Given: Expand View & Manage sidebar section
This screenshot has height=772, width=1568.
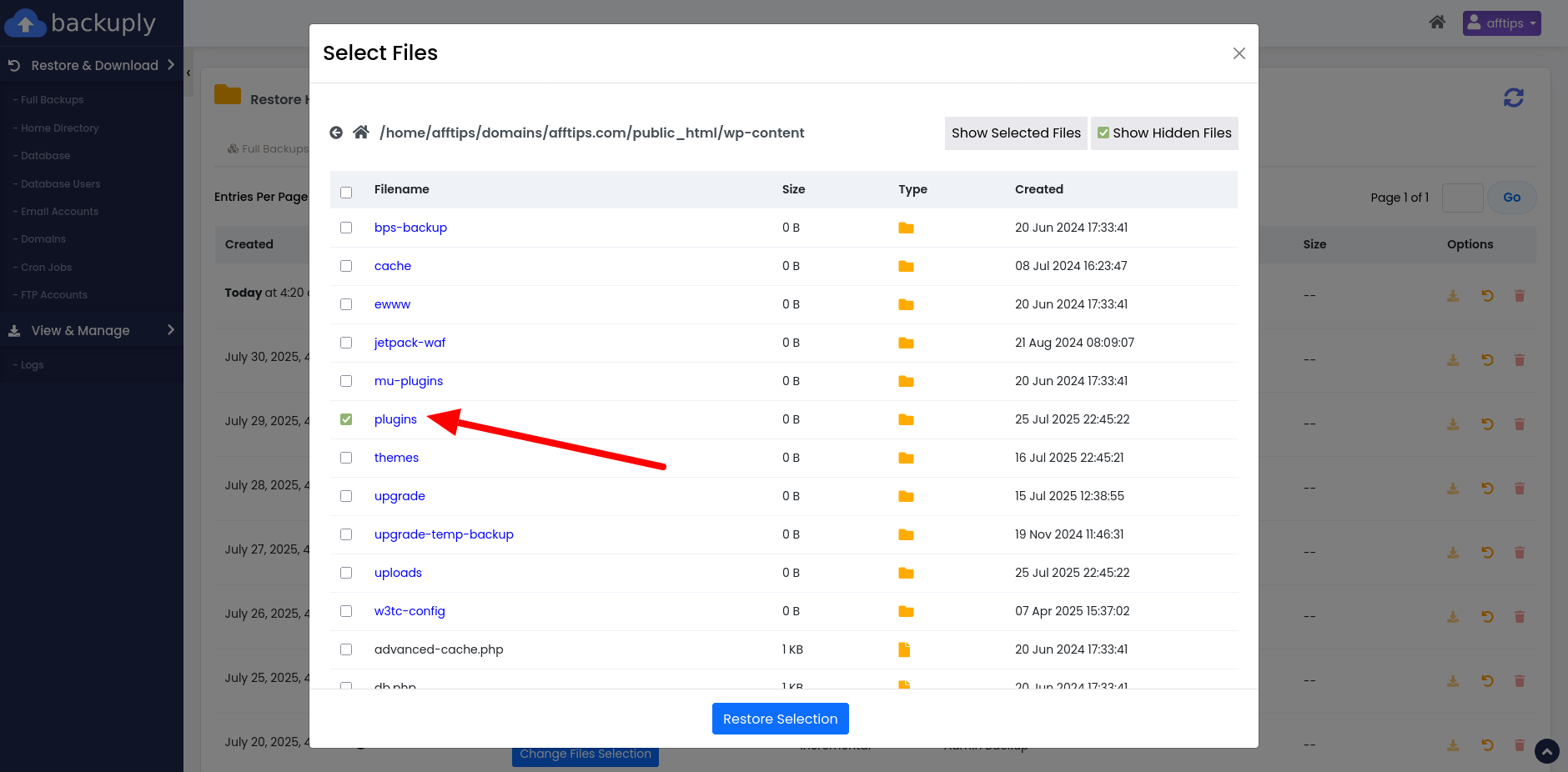Looking at the screenshot, I should pos(92,330).
